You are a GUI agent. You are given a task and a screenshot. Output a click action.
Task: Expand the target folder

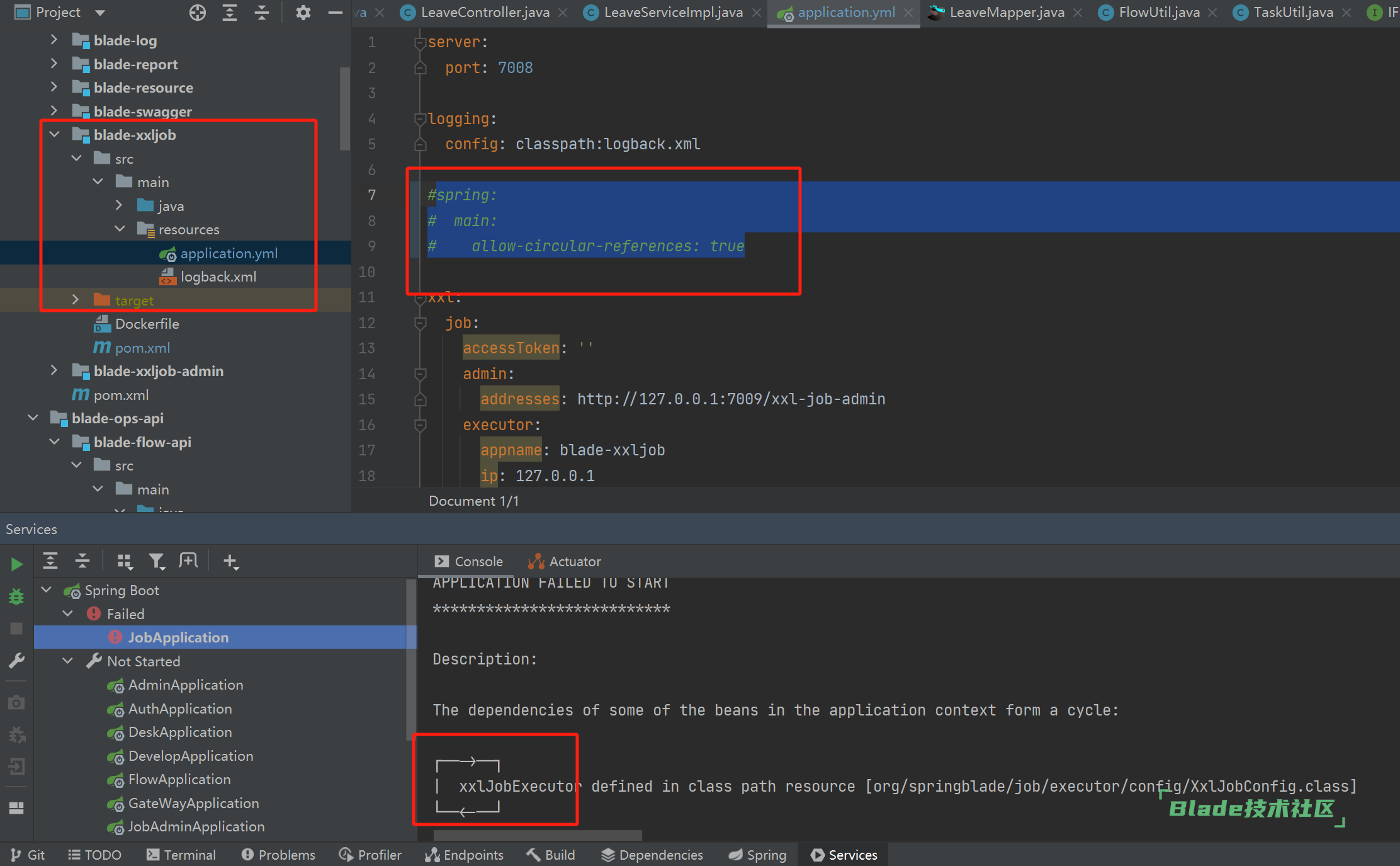(x=76, y=300)
